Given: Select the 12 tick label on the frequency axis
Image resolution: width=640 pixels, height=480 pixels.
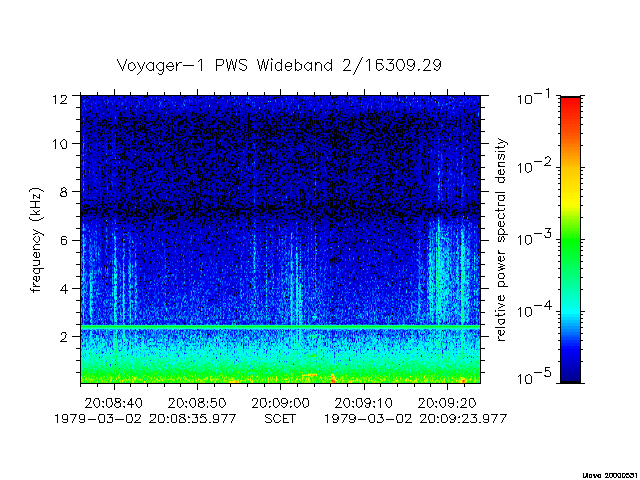Looking at the screenshot, I should [60, 99].
